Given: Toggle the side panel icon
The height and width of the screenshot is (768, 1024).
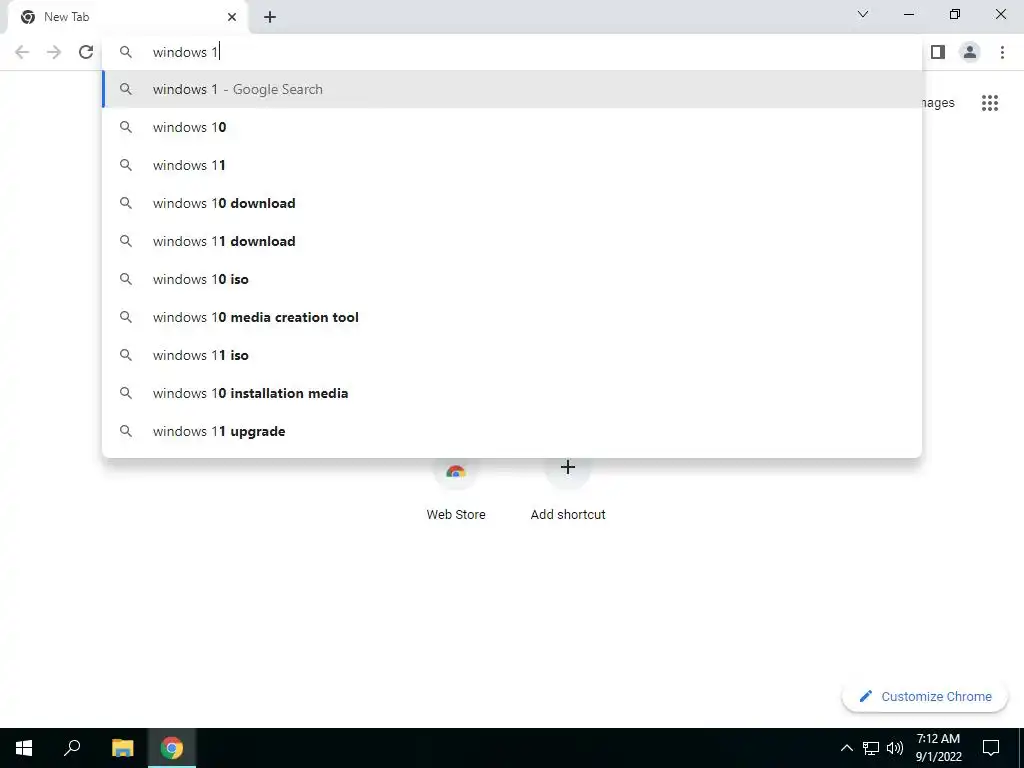Looking at the screenshot, I should 938,52.
